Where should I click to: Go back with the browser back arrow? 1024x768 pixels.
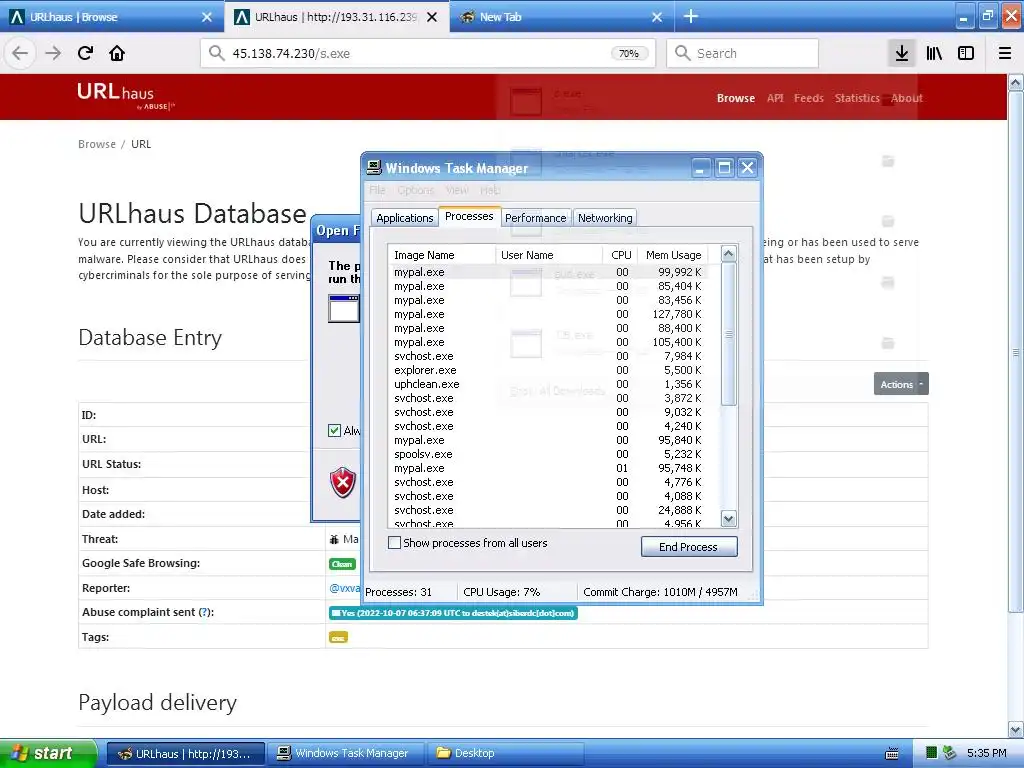(x=20, y=53)
